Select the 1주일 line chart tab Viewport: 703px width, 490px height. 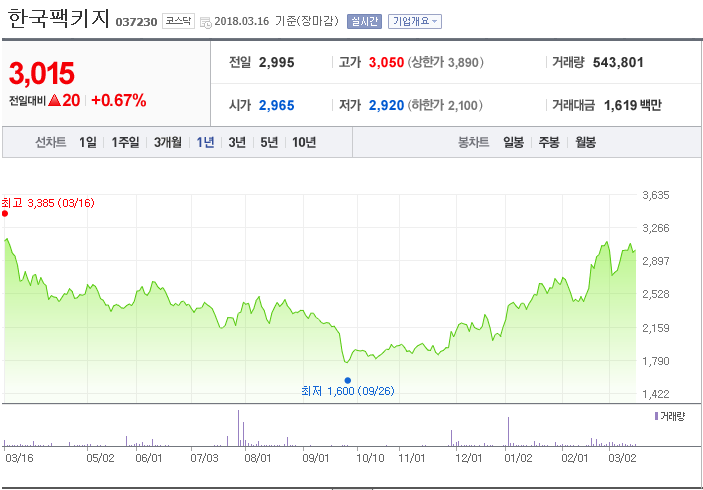[125, 142]
